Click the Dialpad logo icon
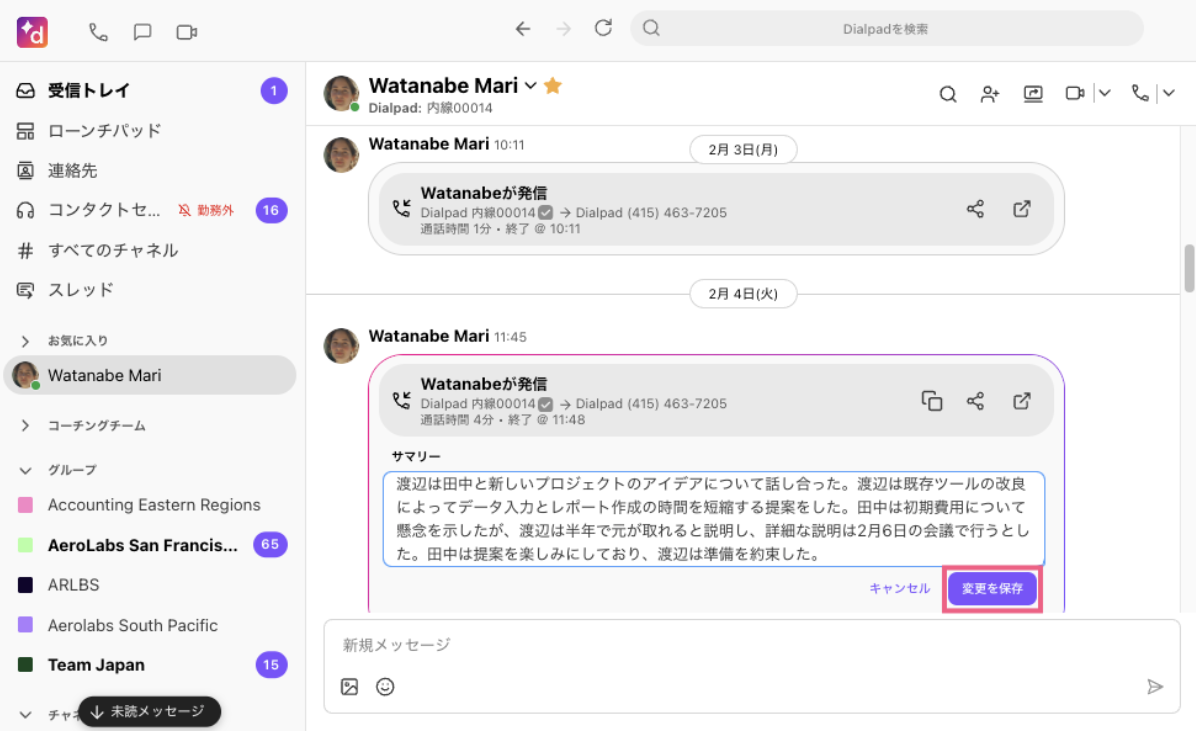Image resolution: width=1196 pixels, height=731 pixels. pos(32,31)
